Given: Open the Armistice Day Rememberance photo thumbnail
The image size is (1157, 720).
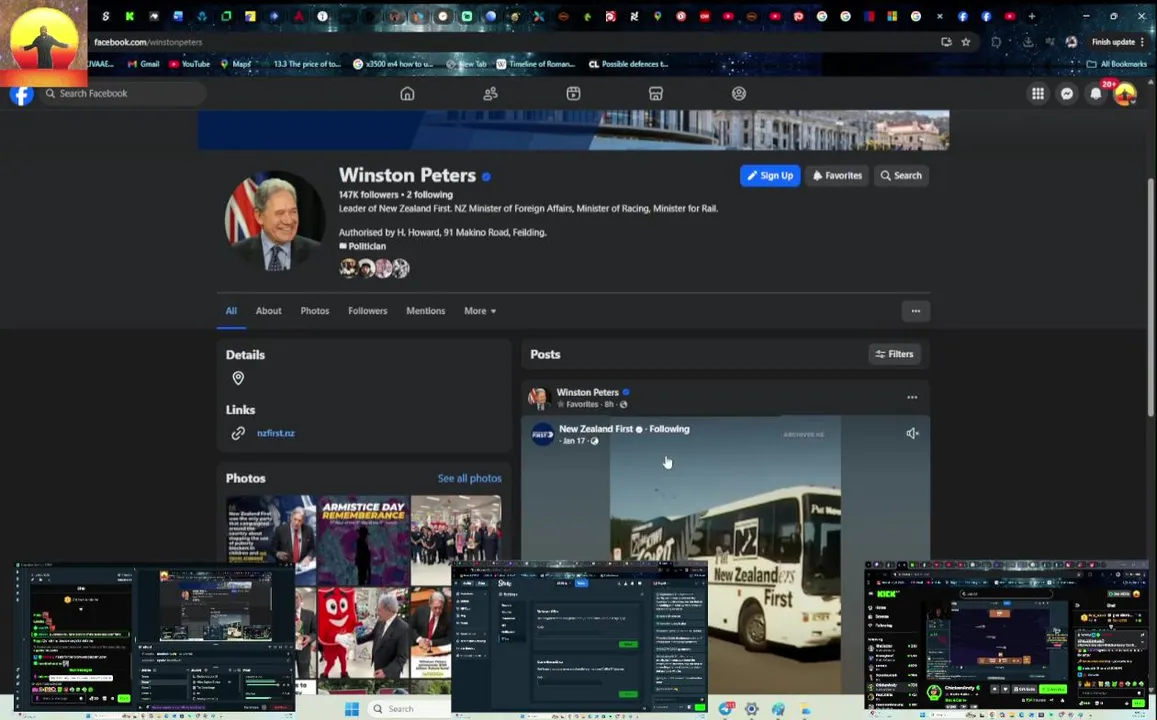Looking at the screenshot, I should click(x=364, y=541).
